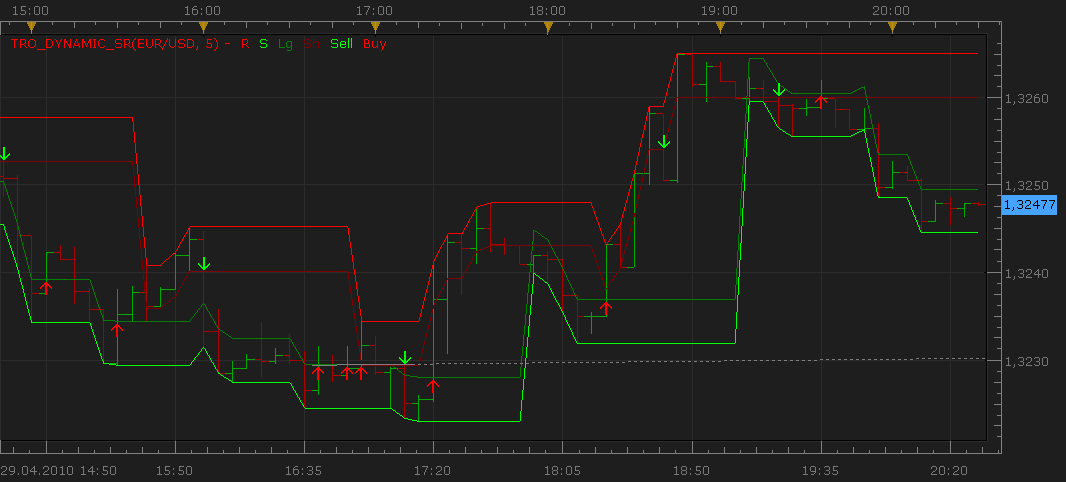
Task: Click the red Buy legend entry
Action: point(375,44)
